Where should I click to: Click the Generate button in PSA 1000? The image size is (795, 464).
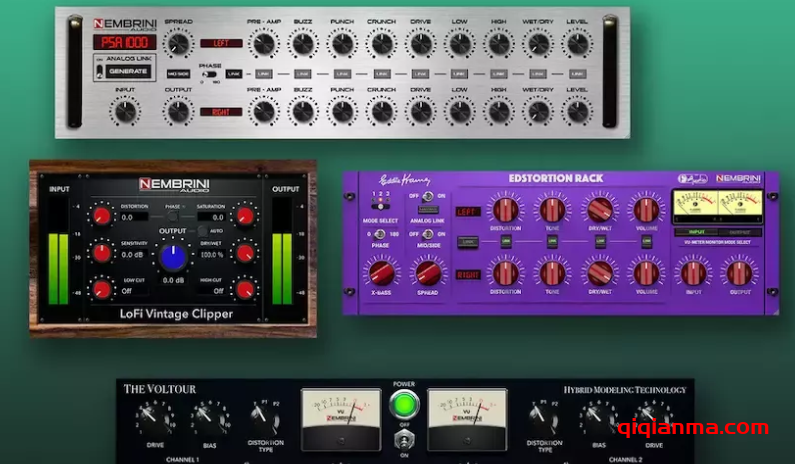click(128, 72)
